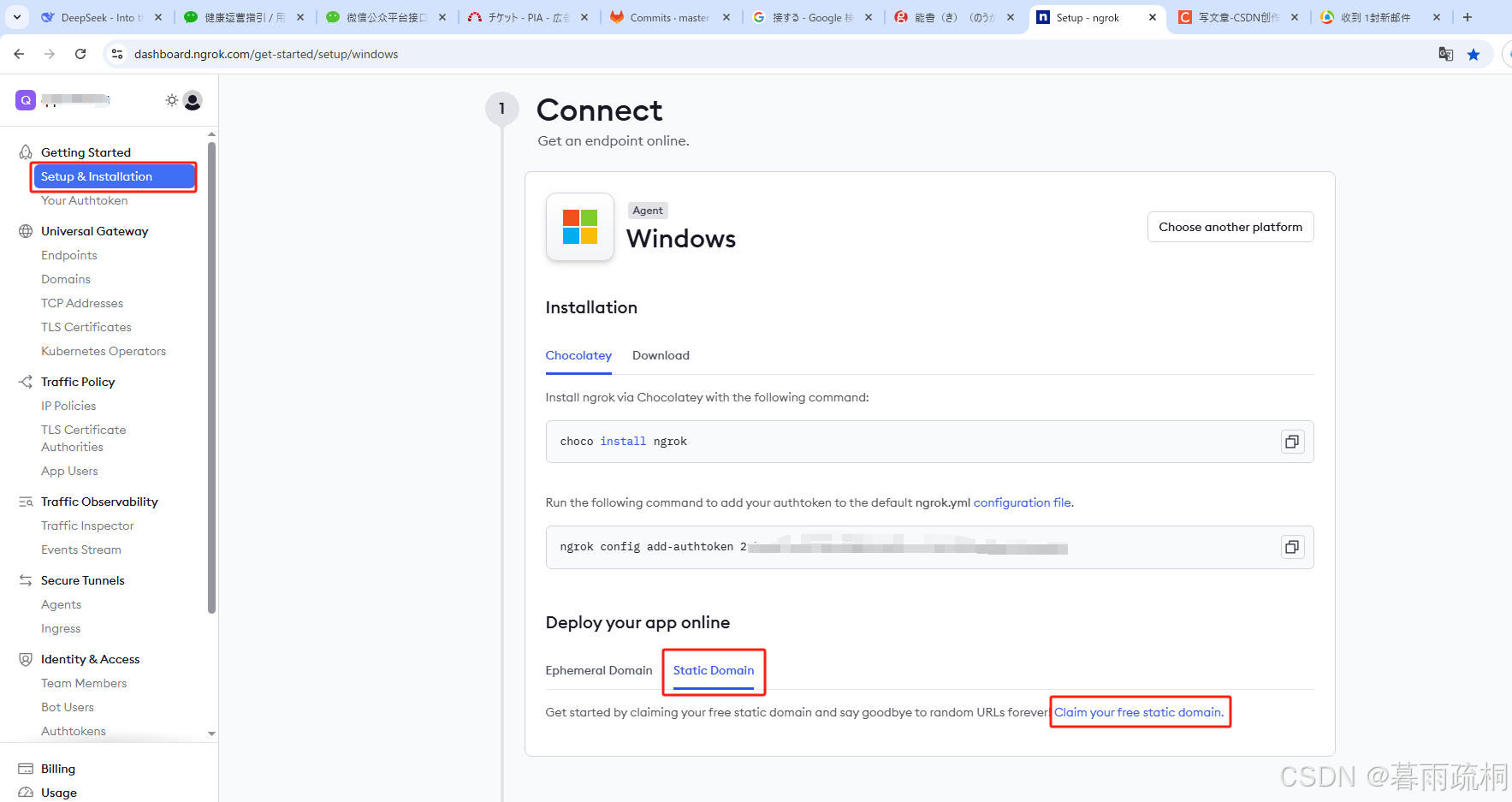The height and width of the screenshot is (802, 1512).
Task: Select the Download installation tab
Action: pos(661,355)
